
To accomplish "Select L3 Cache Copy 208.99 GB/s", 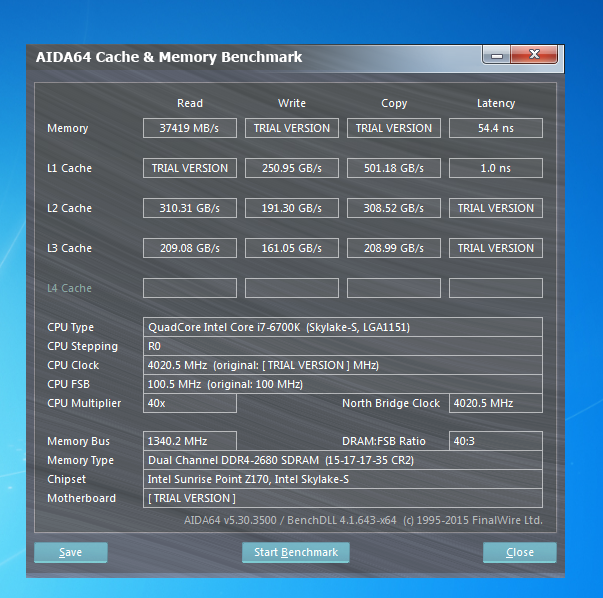I will pyautogui.click(x=394, y=248).
